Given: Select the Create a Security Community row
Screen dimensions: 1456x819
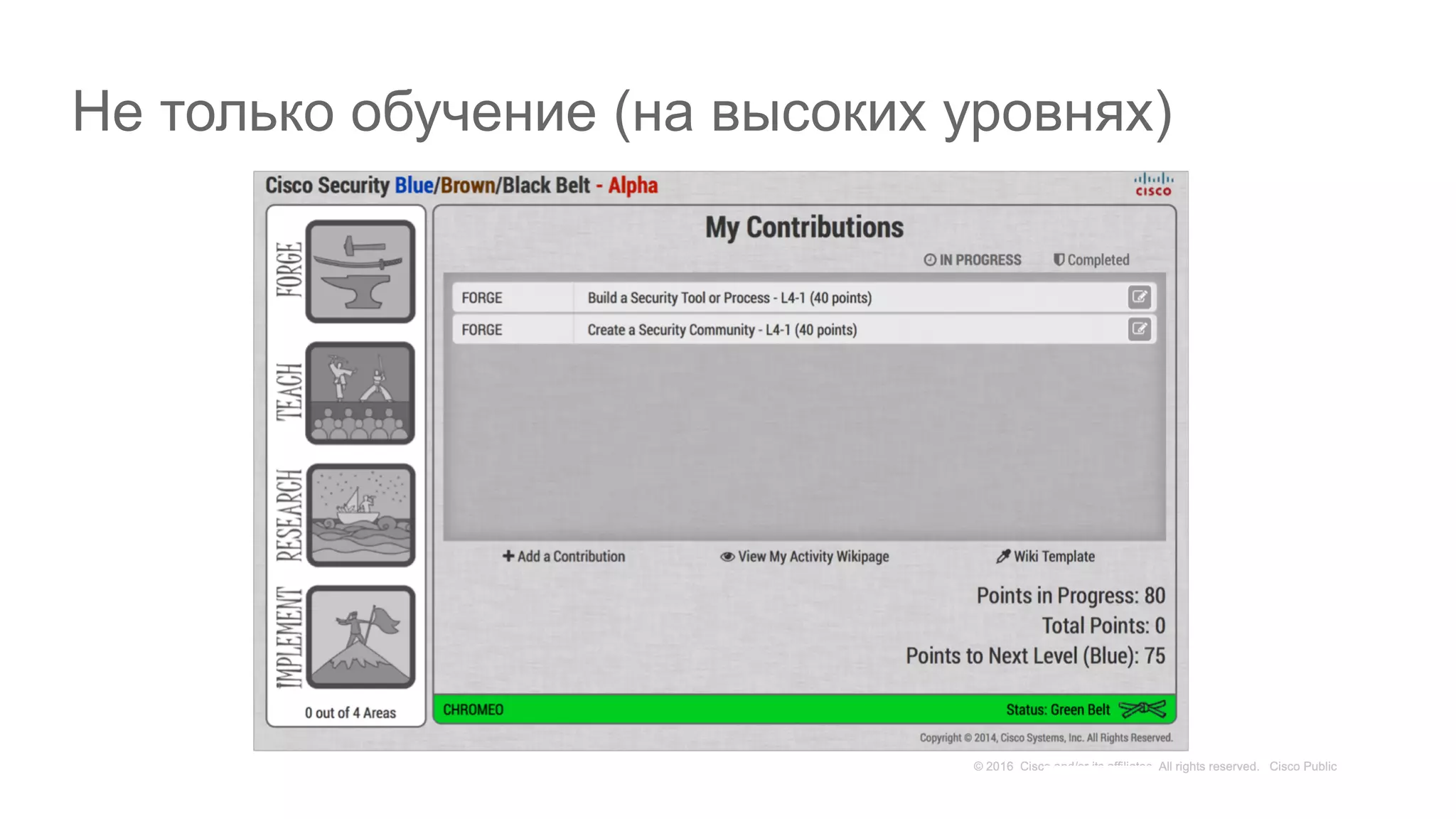Looking at the screenshot, I should pyautogui.click(x=804, y=329).
